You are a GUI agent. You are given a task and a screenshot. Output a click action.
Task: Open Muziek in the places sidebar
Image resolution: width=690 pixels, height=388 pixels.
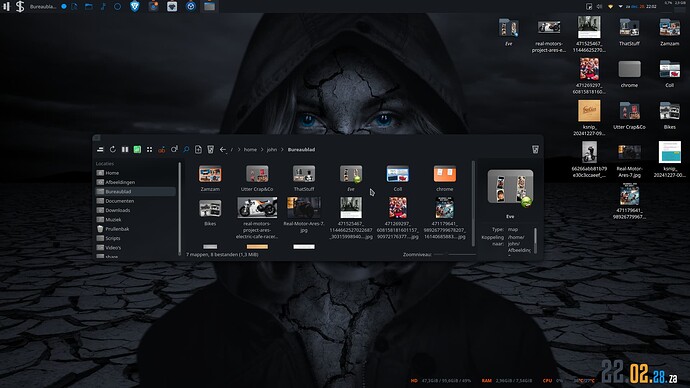point(136,220)
